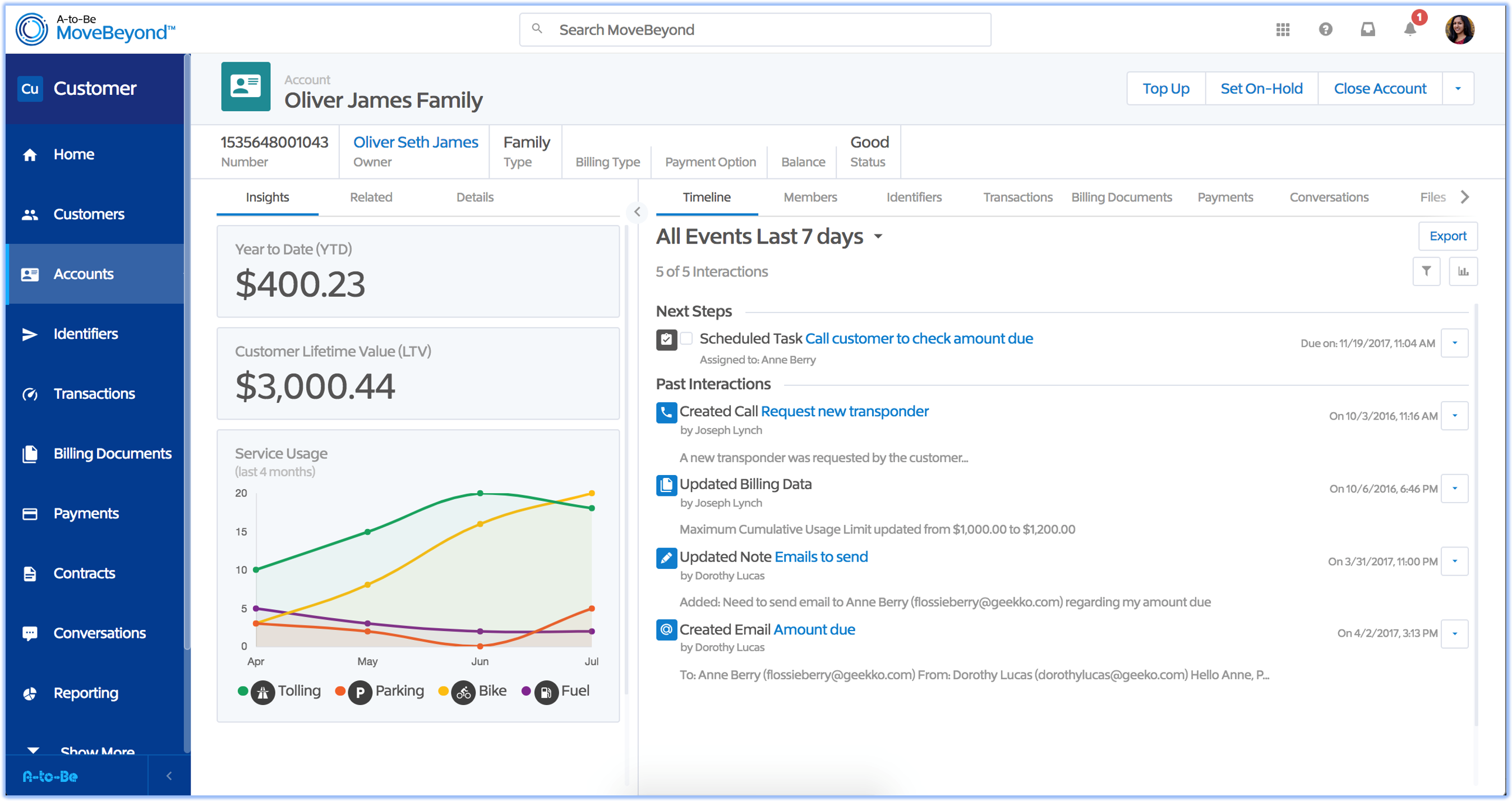Click the Search MoveBeyond input field
1512x801 pixels.
pos(755,30)
